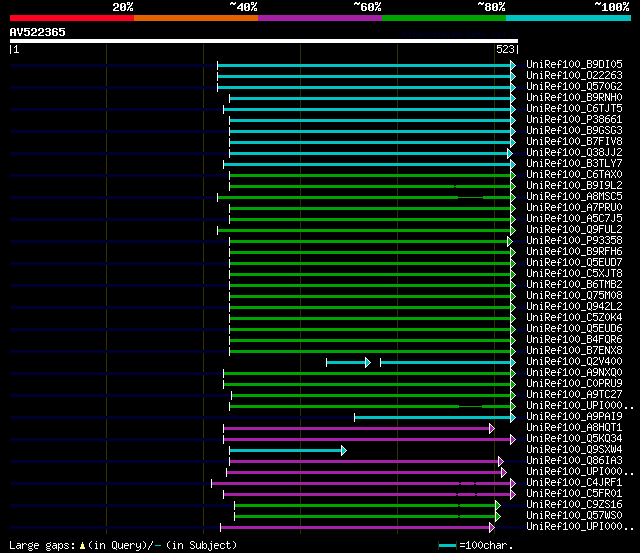Select the UniRef100_C6TAX0 hit
The width and height of the screenshot is (640, 553).
click(x=574, y=175)
